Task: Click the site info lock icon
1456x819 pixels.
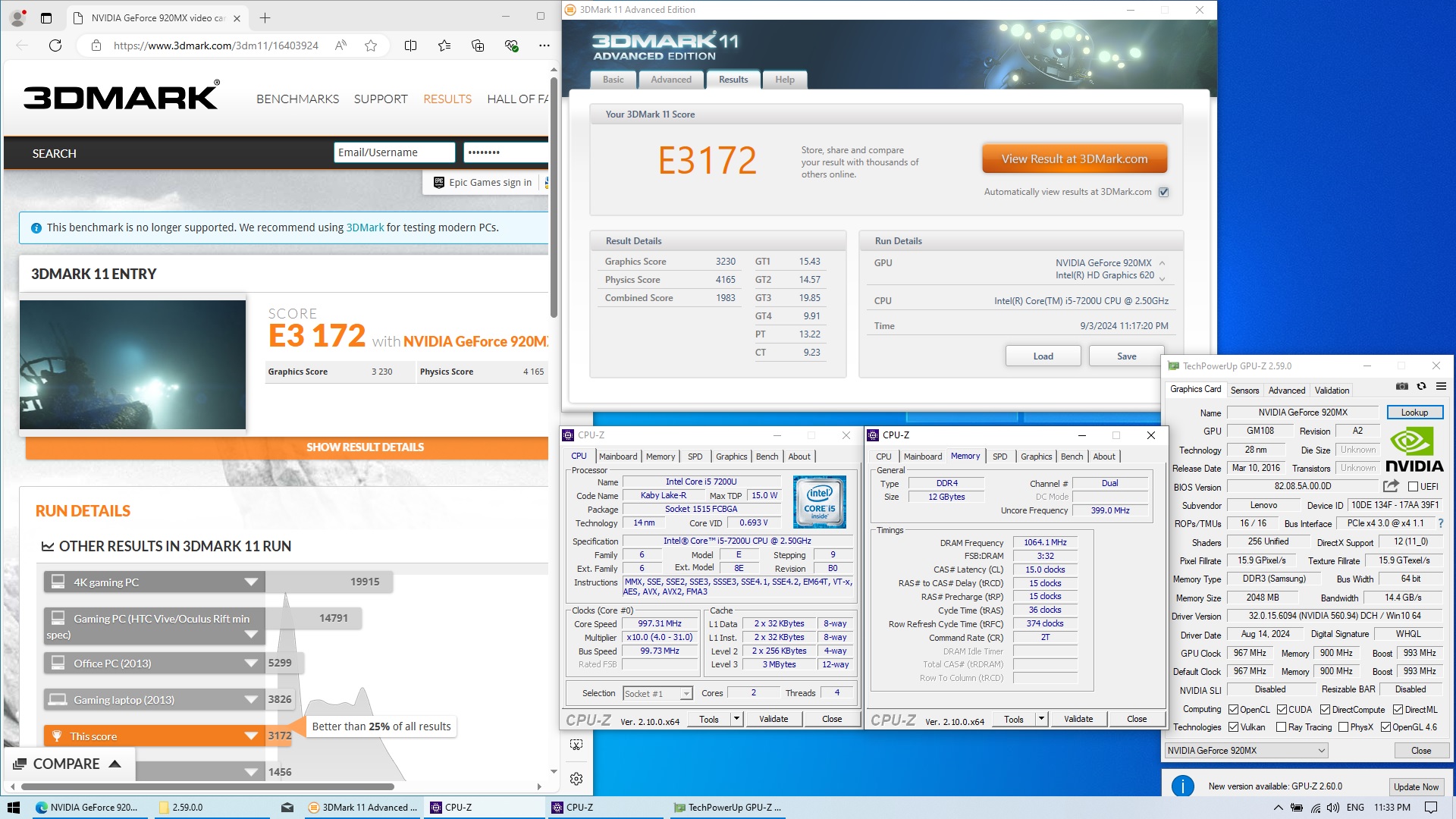Action: 96,45
